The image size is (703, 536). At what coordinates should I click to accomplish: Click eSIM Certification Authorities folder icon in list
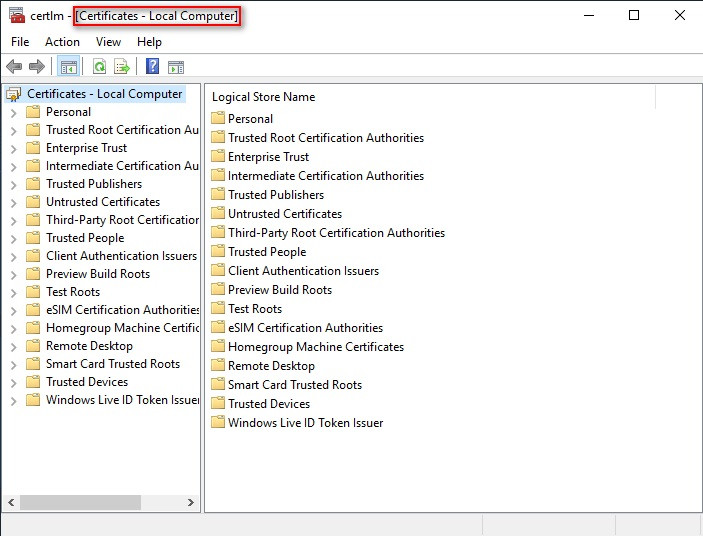[218, 327]
